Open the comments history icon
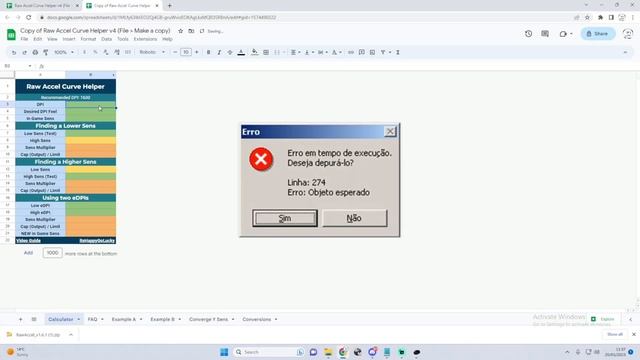Screen dimensions: 640x360 point(545,33)
